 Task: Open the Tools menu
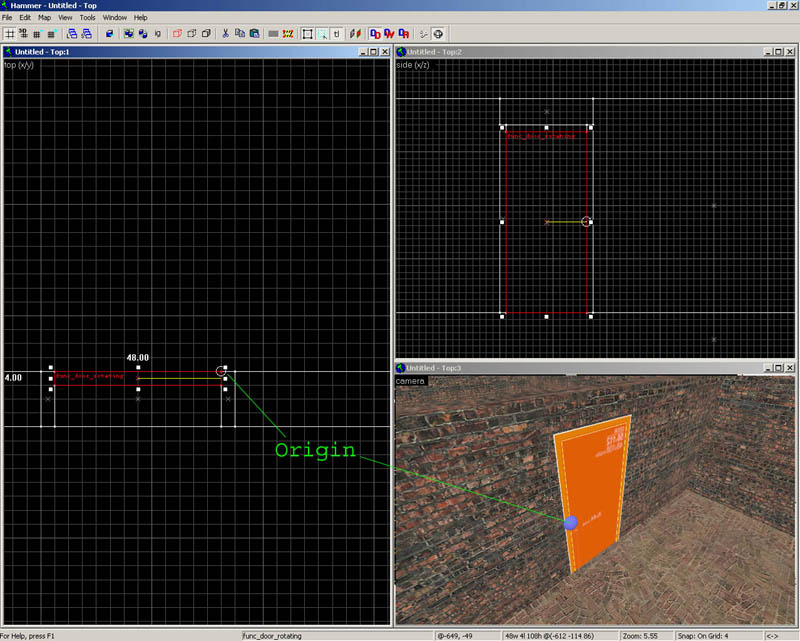pos(88,18)
